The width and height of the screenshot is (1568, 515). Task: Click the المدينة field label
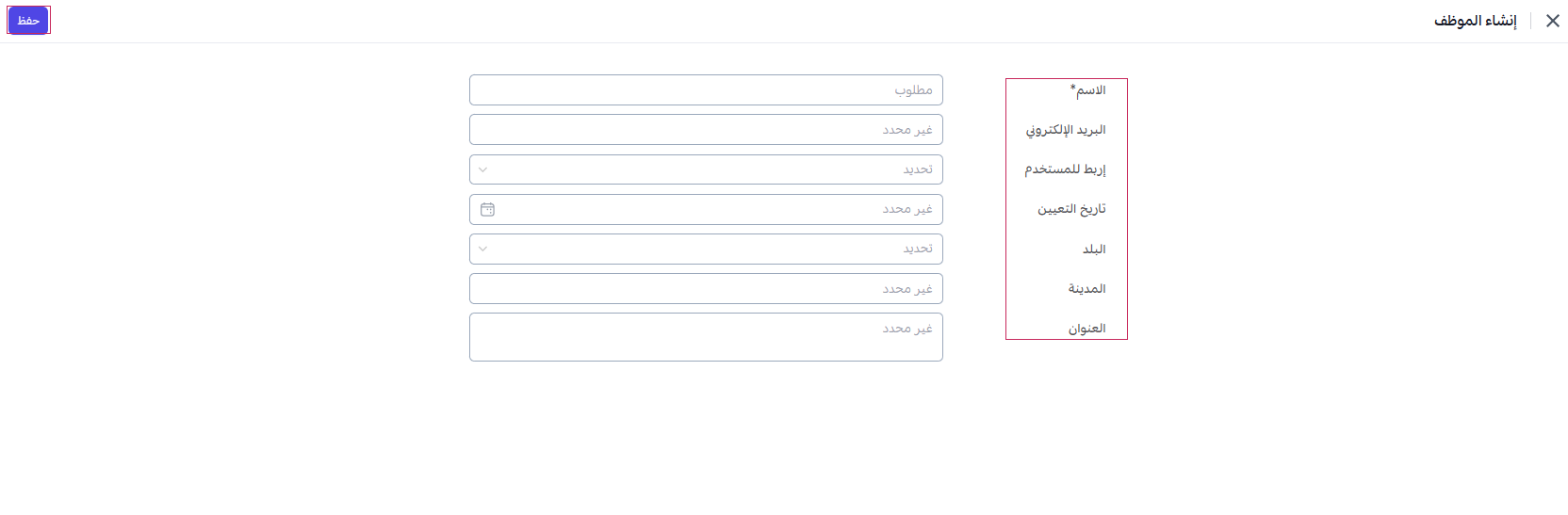[1086, 289]
